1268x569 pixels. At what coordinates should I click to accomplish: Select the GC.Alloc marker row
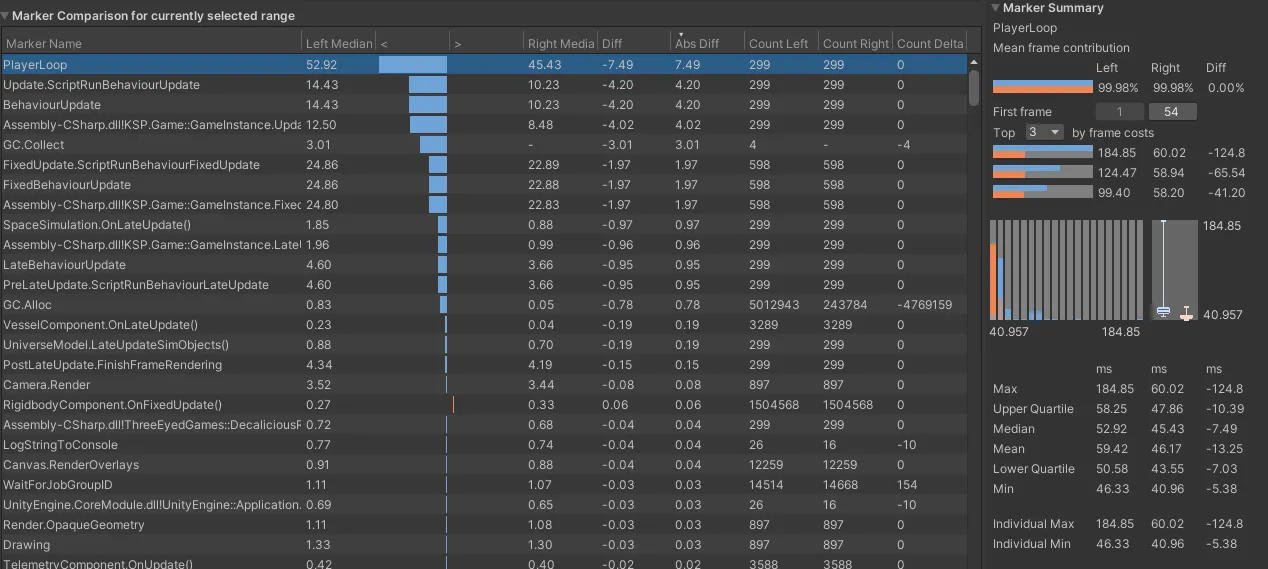click(484, 304)
